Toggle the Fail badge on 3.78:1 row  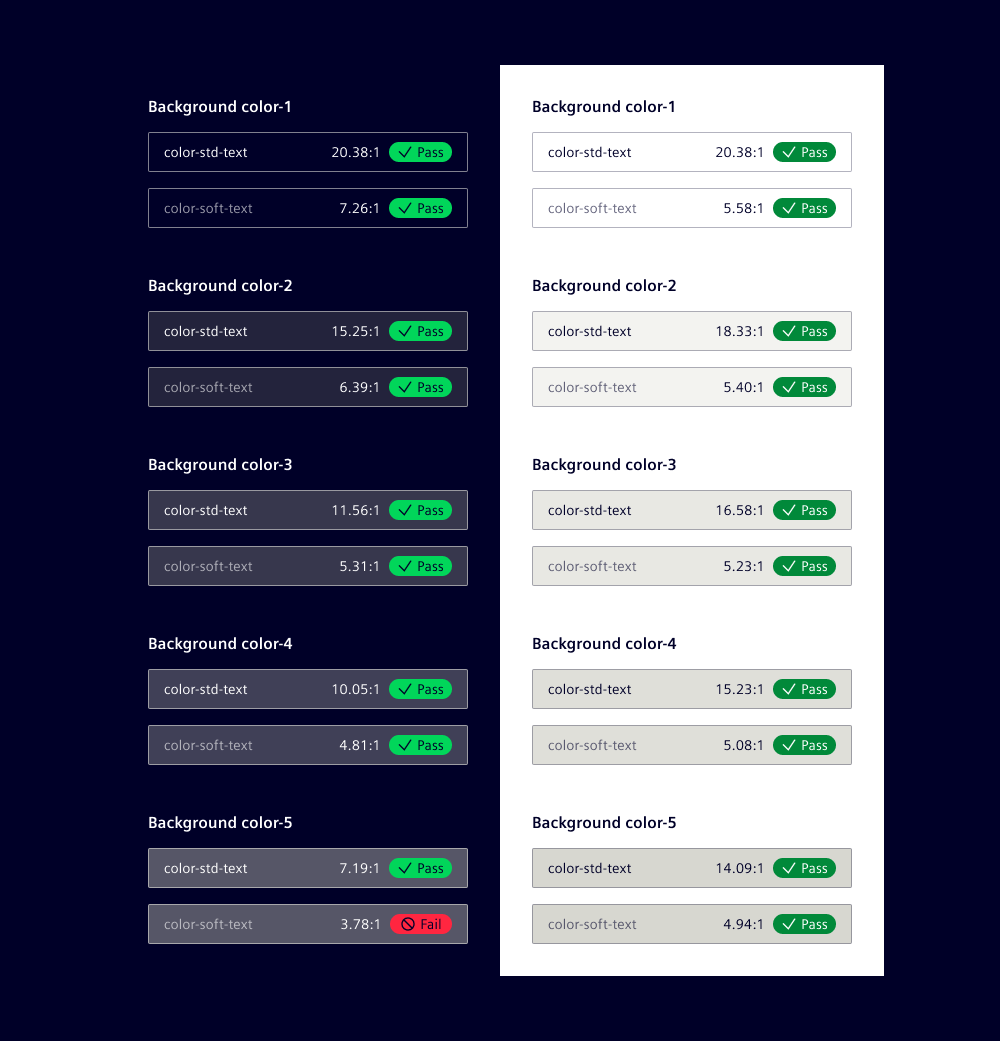421,924
